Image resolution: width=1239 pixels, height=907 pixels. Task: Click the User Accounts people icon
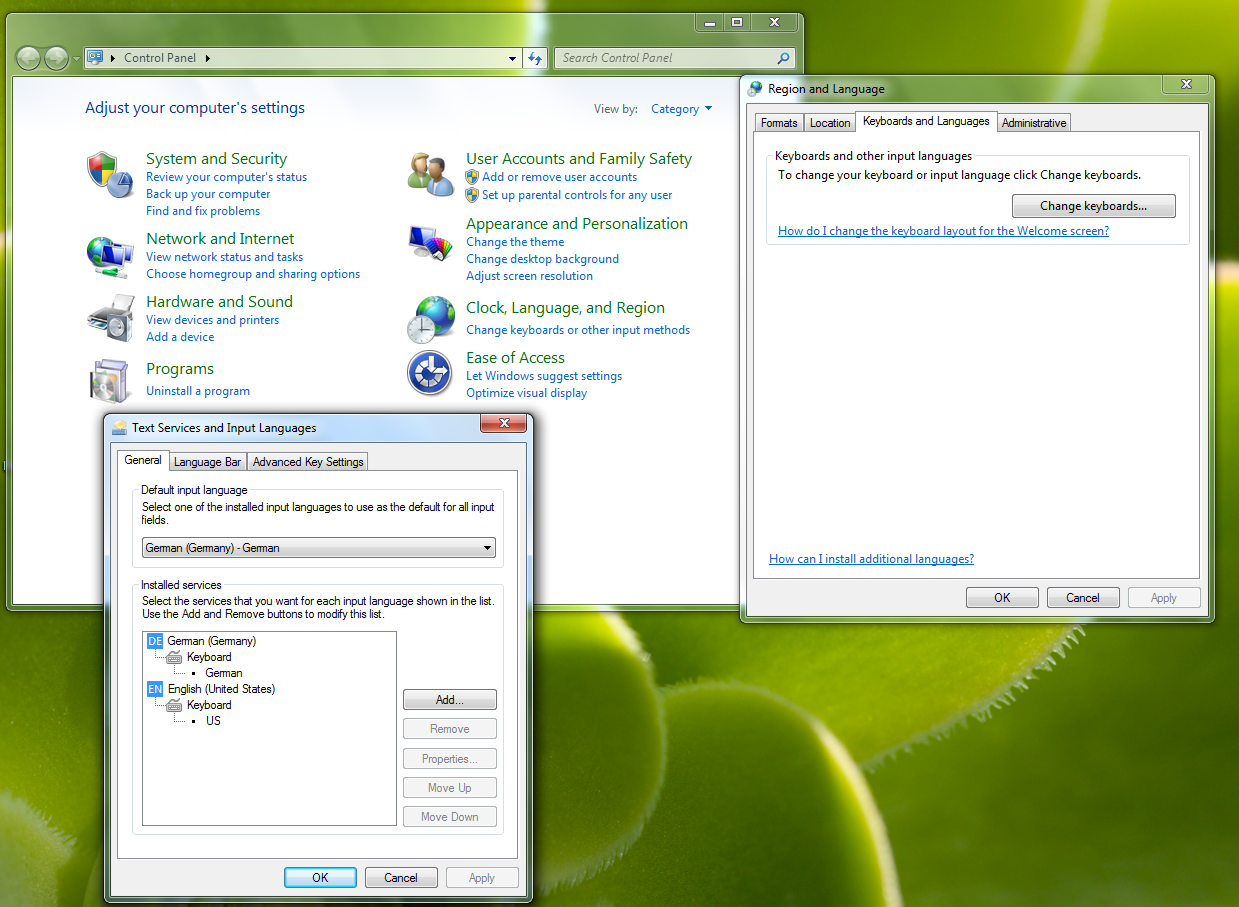point(431,174)
